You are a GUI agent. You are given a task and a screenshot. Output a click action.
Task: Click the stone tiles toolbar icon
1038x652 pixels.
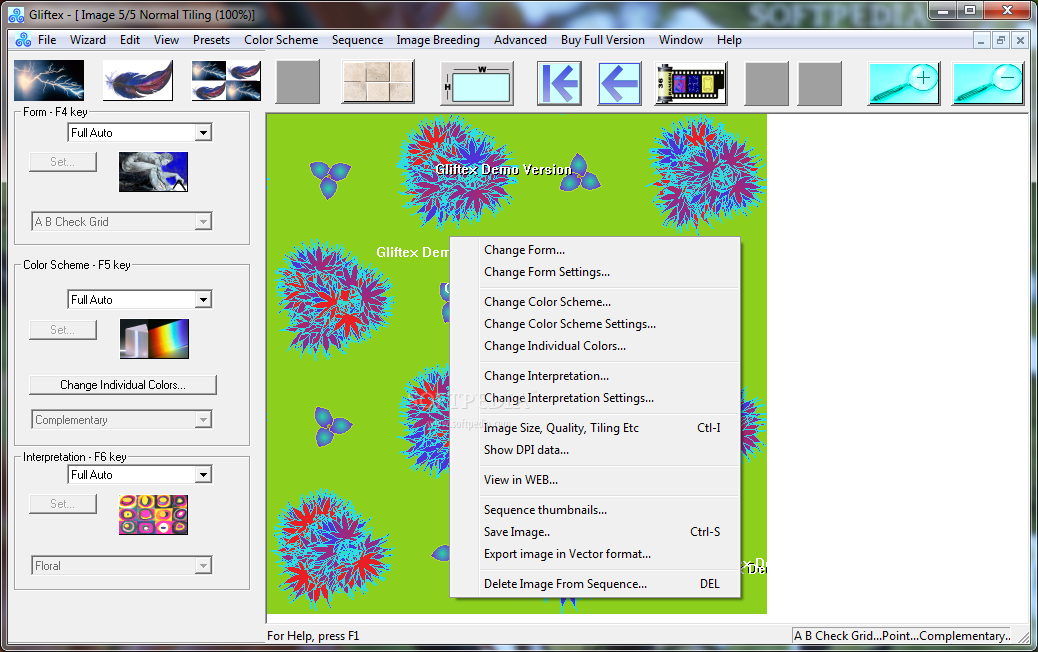pos(378,81)
